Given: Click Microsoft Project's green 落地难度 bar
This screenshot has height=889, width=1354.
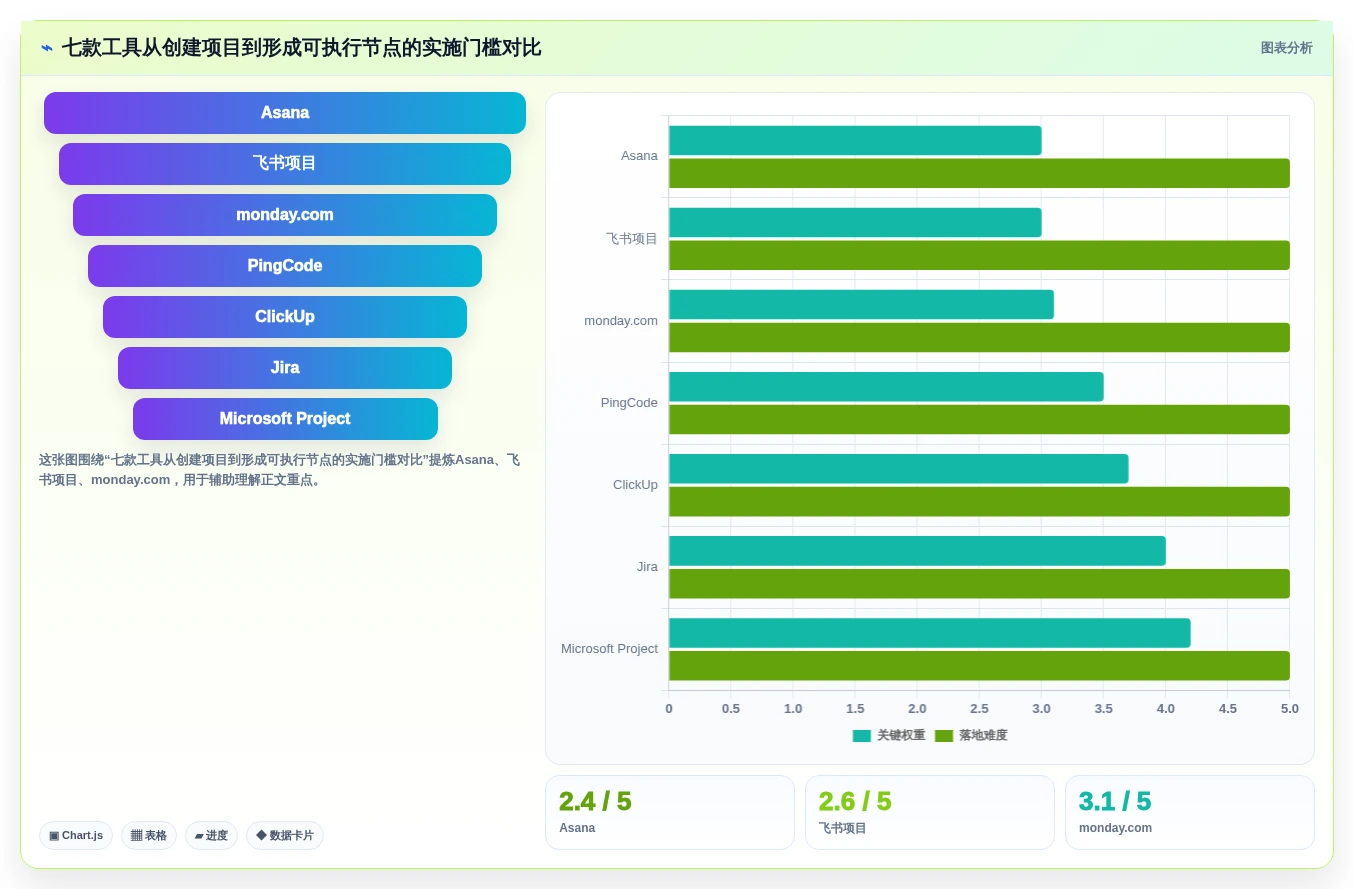Looking at the screenshot, I should tap(979, 665).
